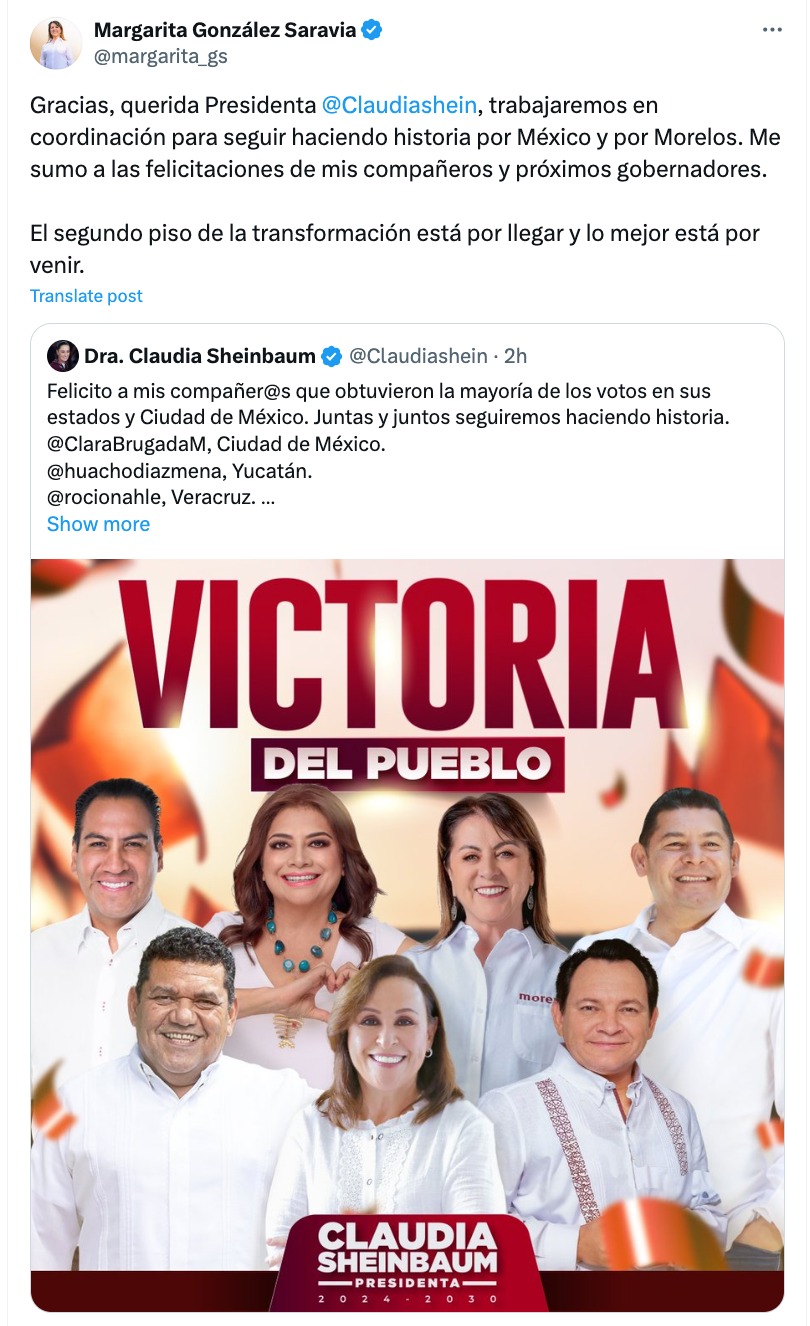810x1326 pixels.
Task: Click Claudia Sheinbaum's small avatar in quoted post
Action: (x=62, y=356)
